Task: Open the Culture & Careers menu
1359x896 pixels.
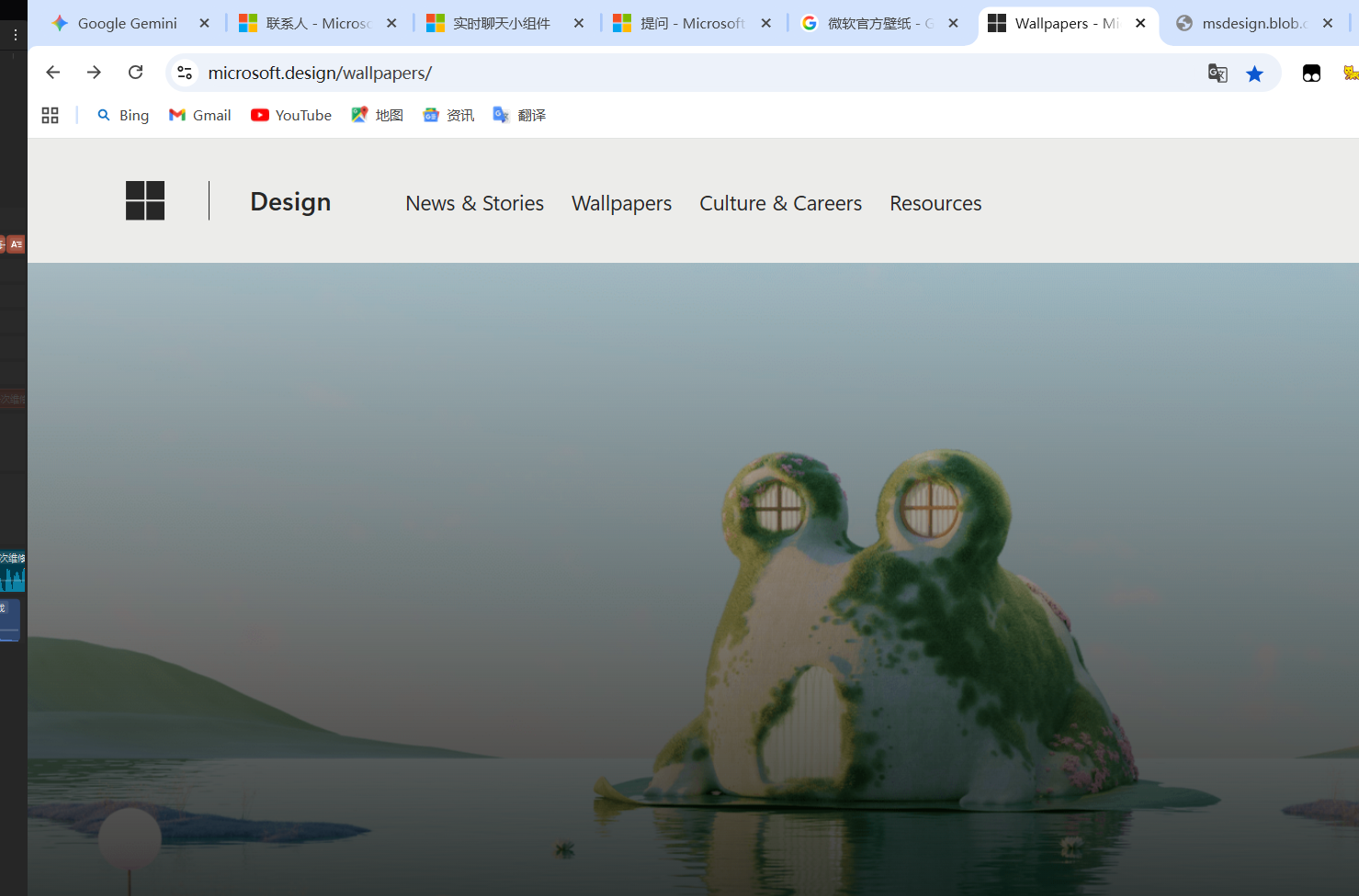Action: [x=781, y=203]
